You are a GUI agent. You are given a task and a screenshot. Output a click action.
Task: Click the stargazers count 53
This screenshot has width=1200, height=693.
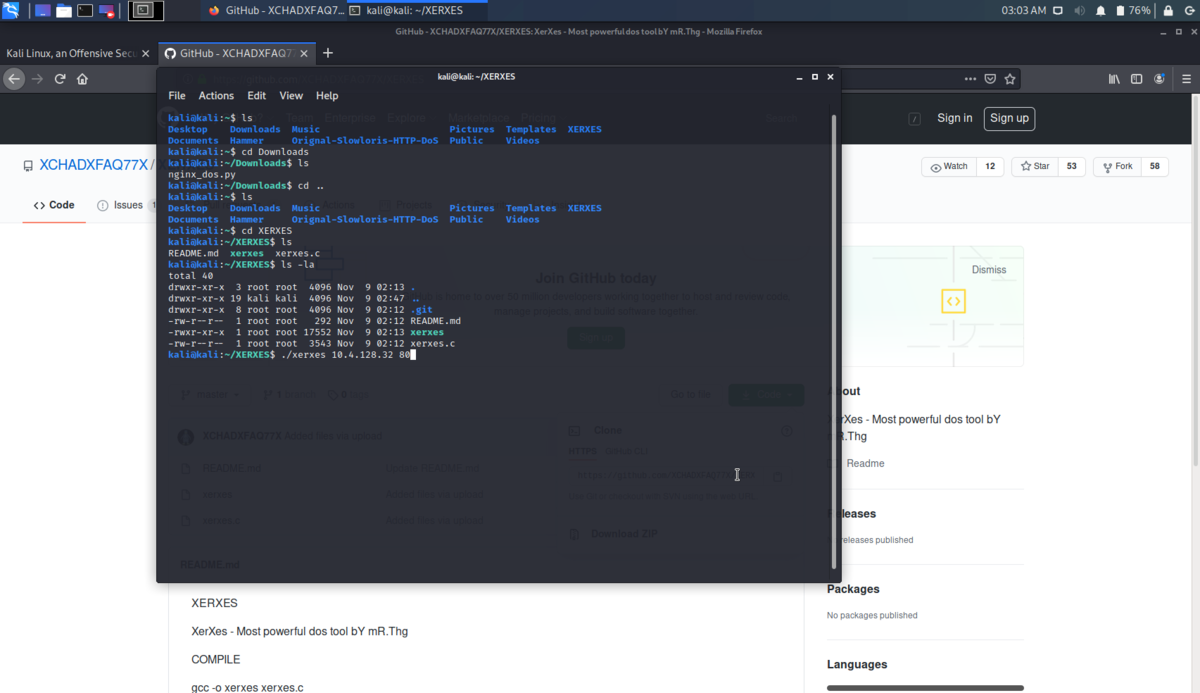tap(1072, 166)
